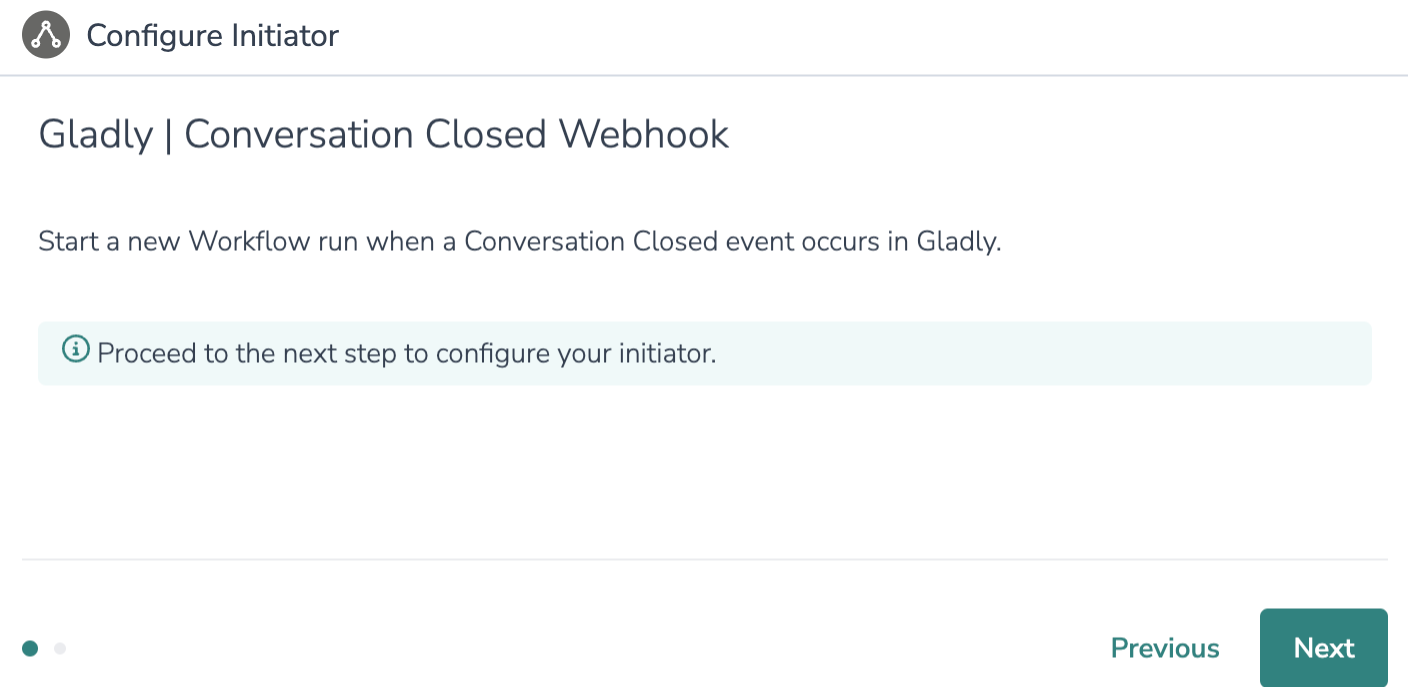
Task: Click the workflow initiator icon in header
Action: click(45, 36)
